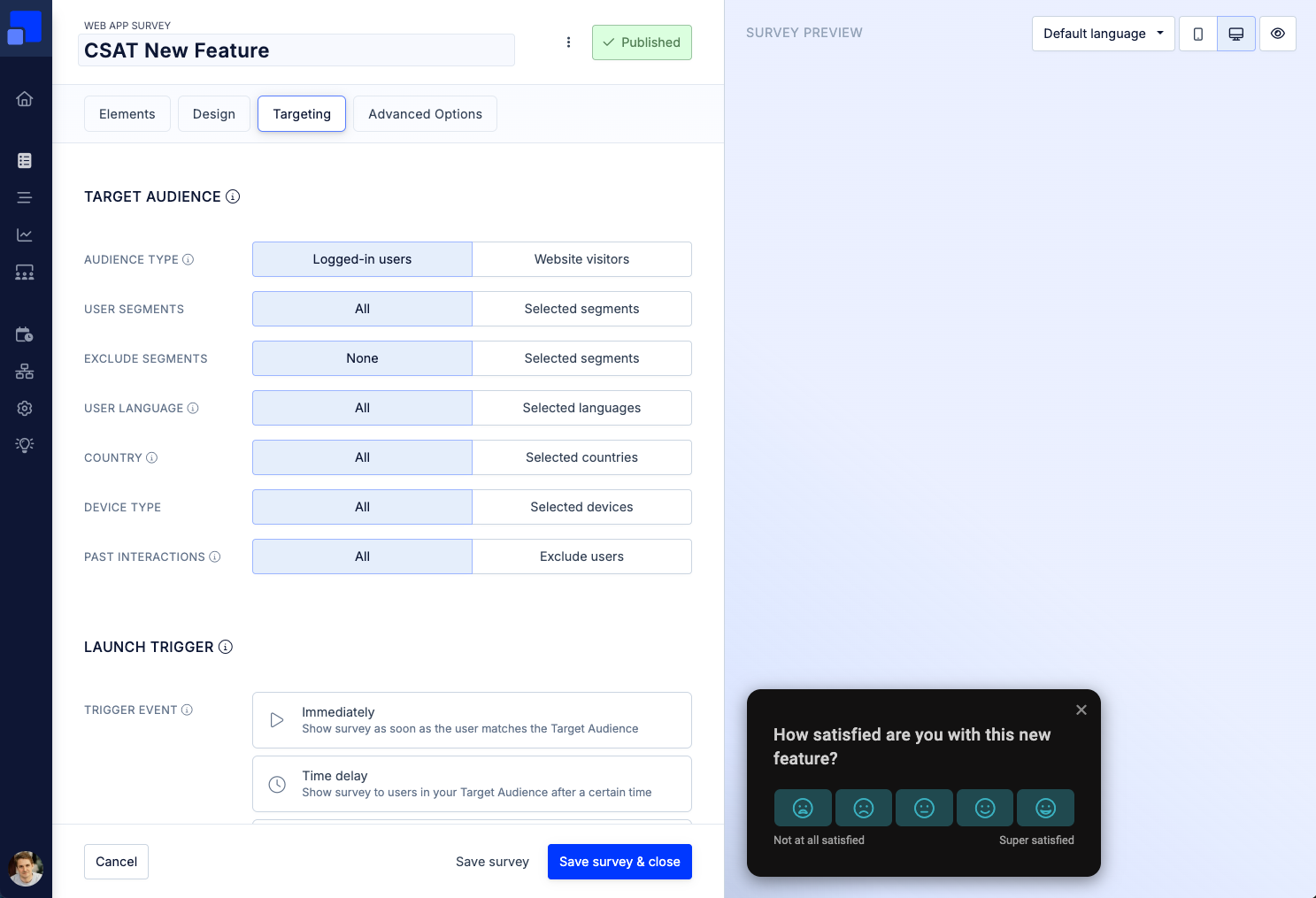The image size is (1316, 898).
Task: Open settings gear icon in sidebar
Action: tap(25, 408)
